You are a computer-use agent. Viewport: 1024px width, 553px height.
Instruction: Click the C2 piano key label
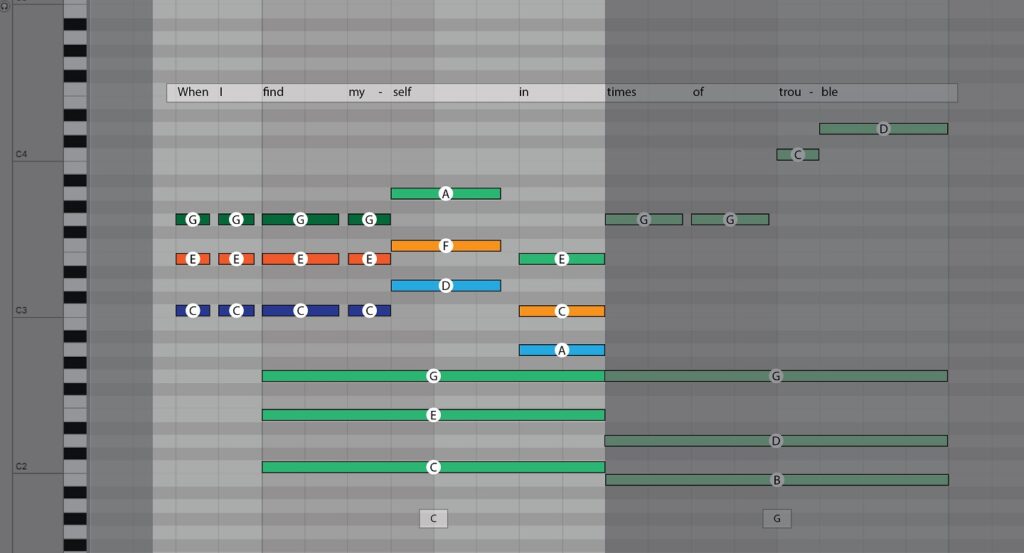(22, 466)
